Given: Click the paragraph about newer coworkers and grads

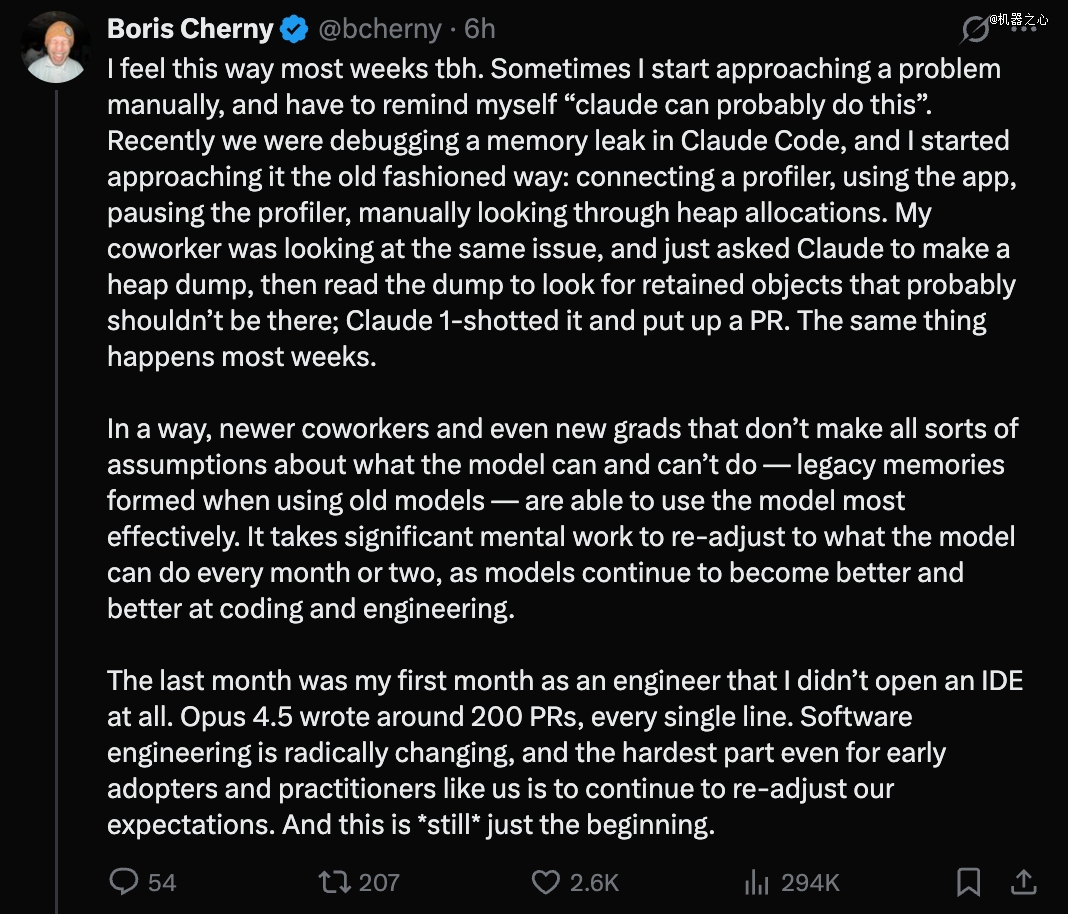Looking at the screenshot, I should (x=560, y=518).
